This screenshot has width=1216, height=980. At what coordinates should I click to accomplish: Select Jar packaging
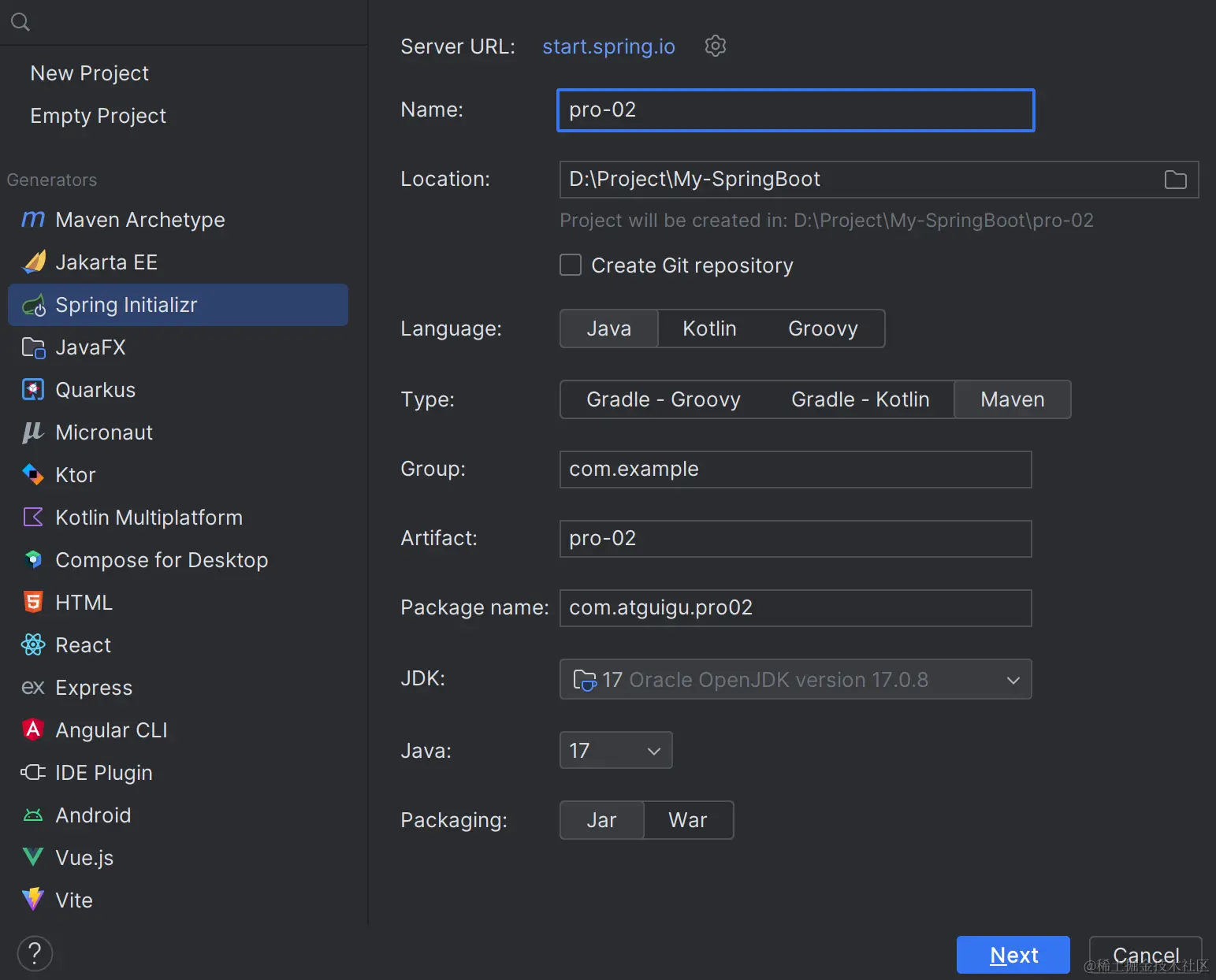coord(602,820)
